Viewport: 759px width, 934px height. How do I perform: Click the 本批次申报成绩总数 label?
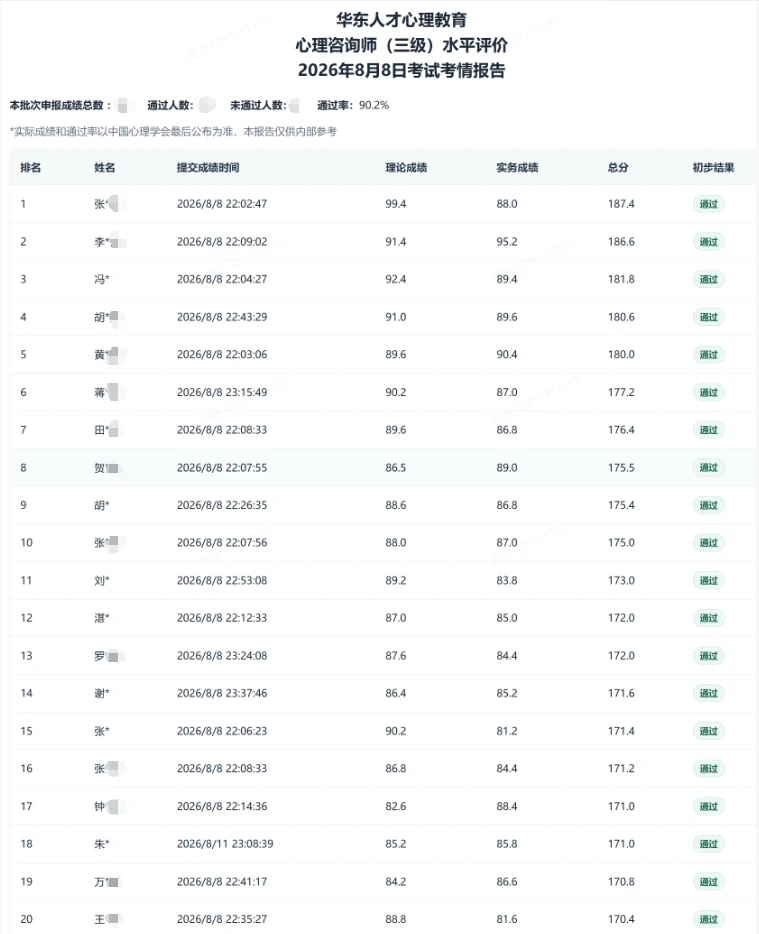click(60, 105)
